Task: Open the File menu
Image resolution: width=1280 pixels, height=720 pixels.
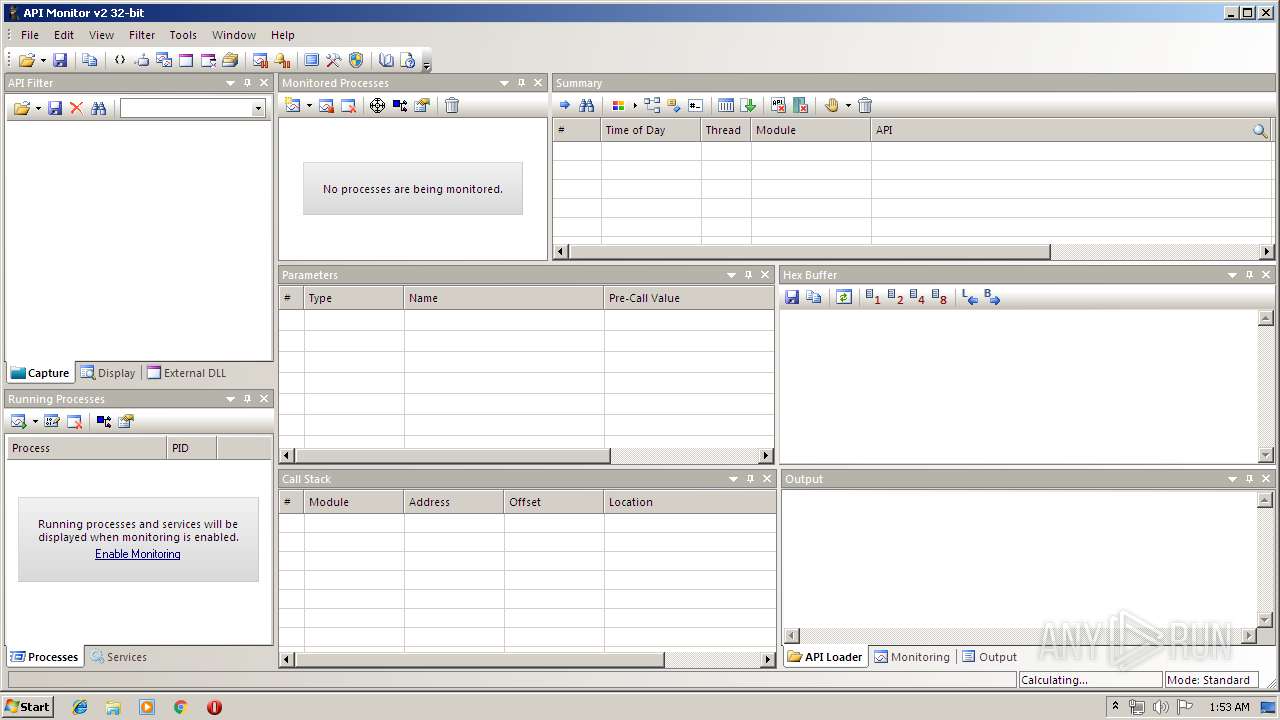Action: (x=30, y=35)
